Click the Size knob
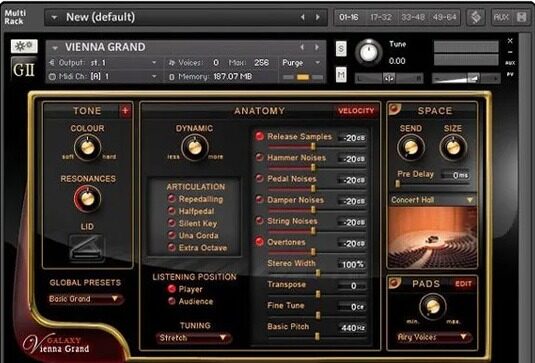This screenshot has height=363, width=535. coord(453,147)
